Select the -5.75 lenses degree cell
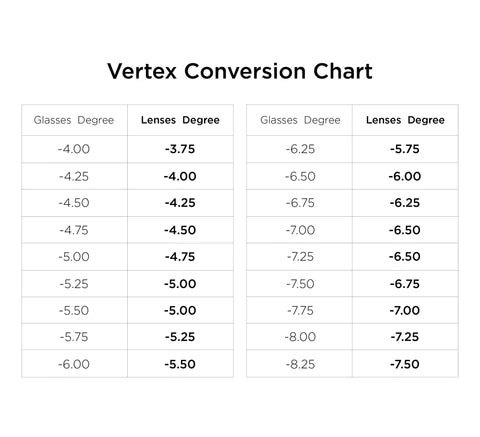This screenshot has height=437, width=480. click(405, 149)
